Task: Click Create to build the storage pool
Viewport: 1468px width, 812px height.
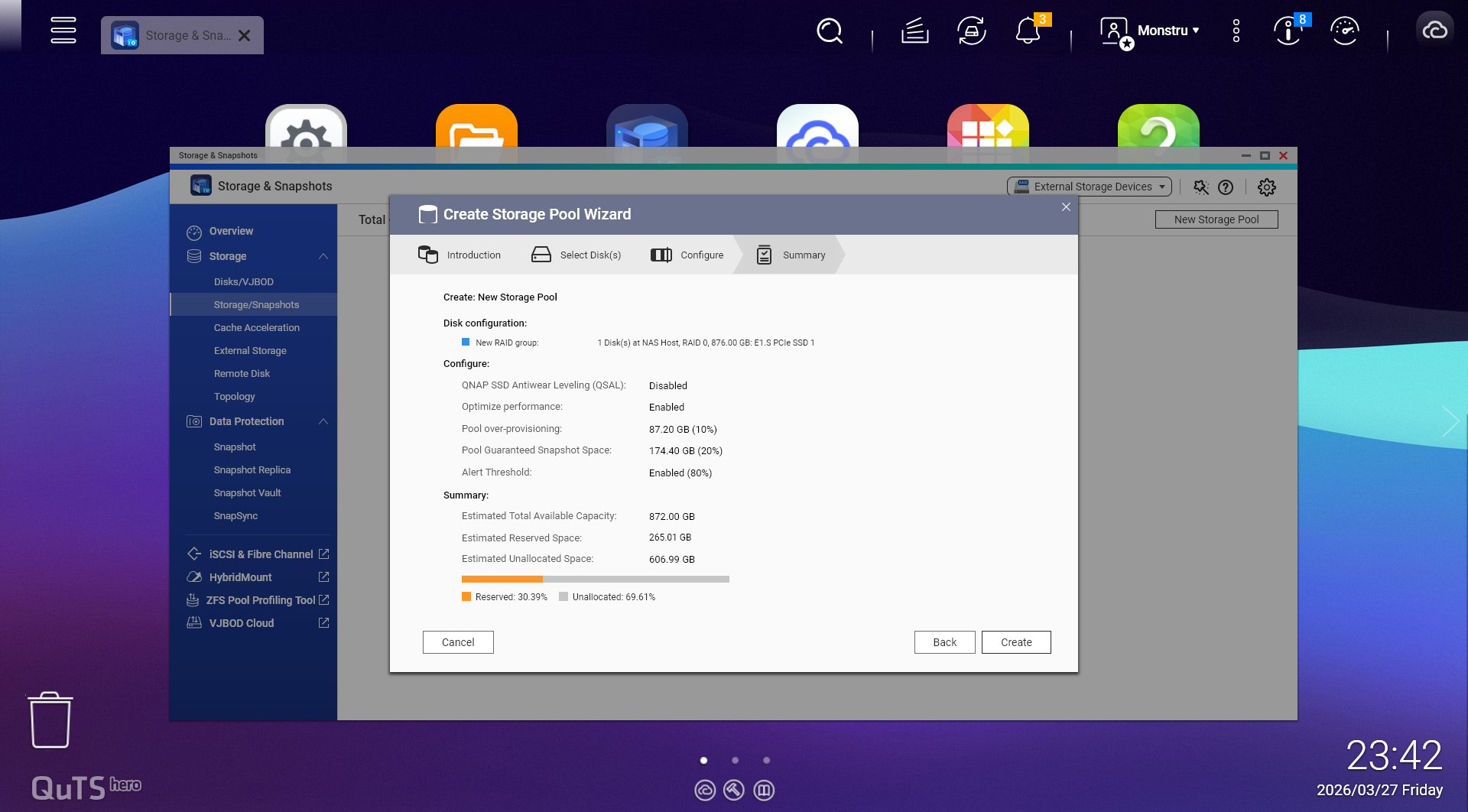Action: point(1015,642)
